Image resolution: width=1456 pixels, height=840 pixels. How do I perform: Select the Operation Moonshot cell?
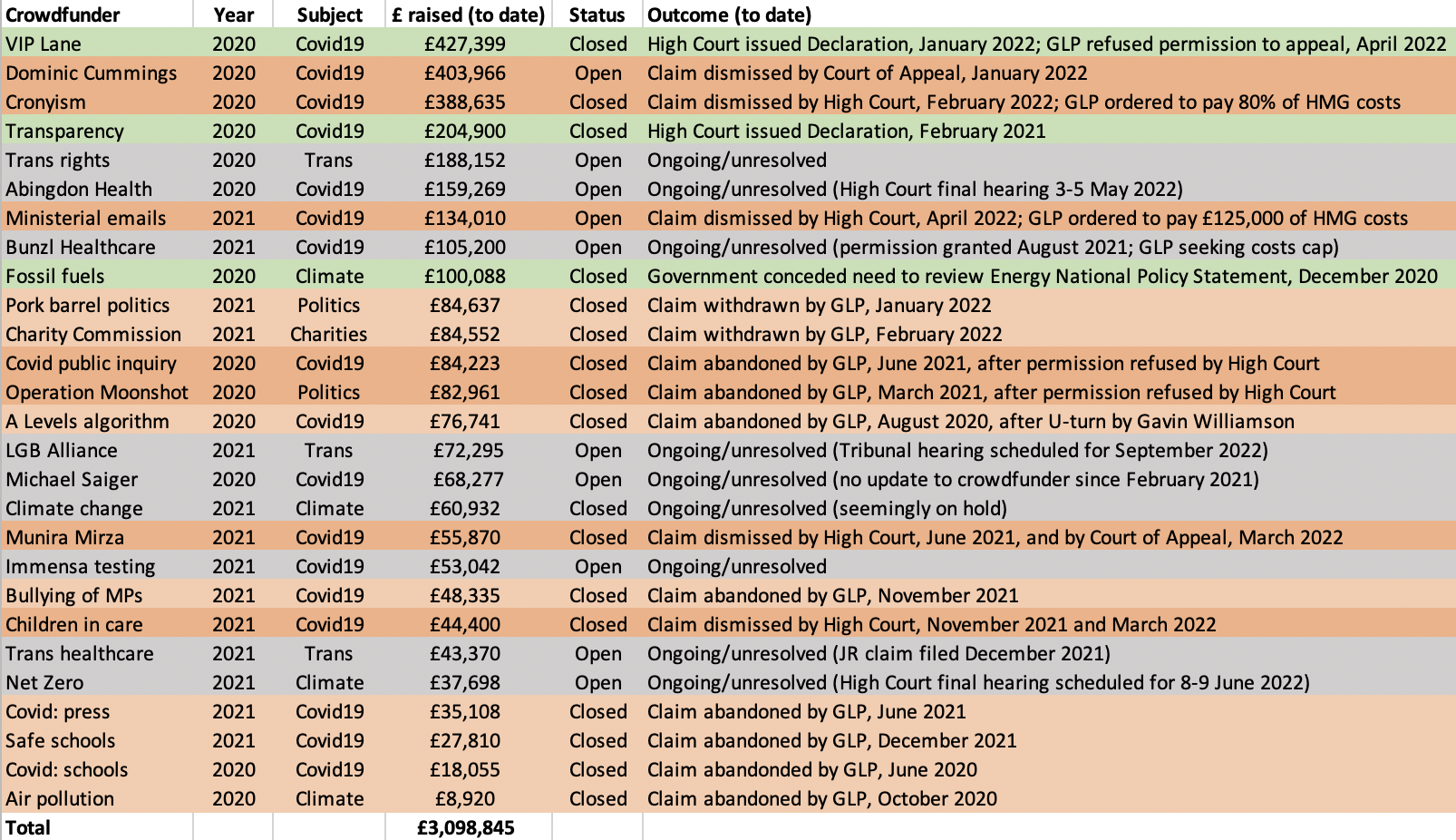[97, 392]
